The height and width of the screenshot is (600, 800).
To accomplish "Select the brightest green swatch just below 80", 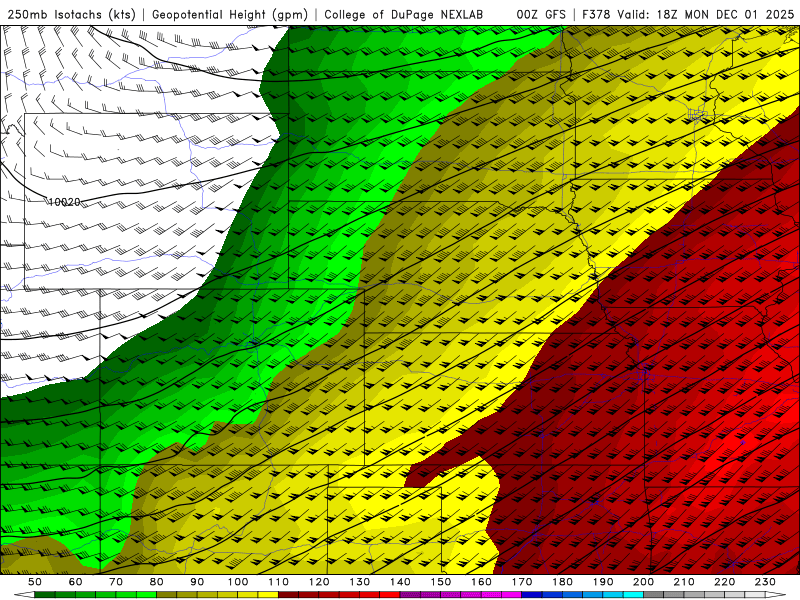I will pos(146,594).
